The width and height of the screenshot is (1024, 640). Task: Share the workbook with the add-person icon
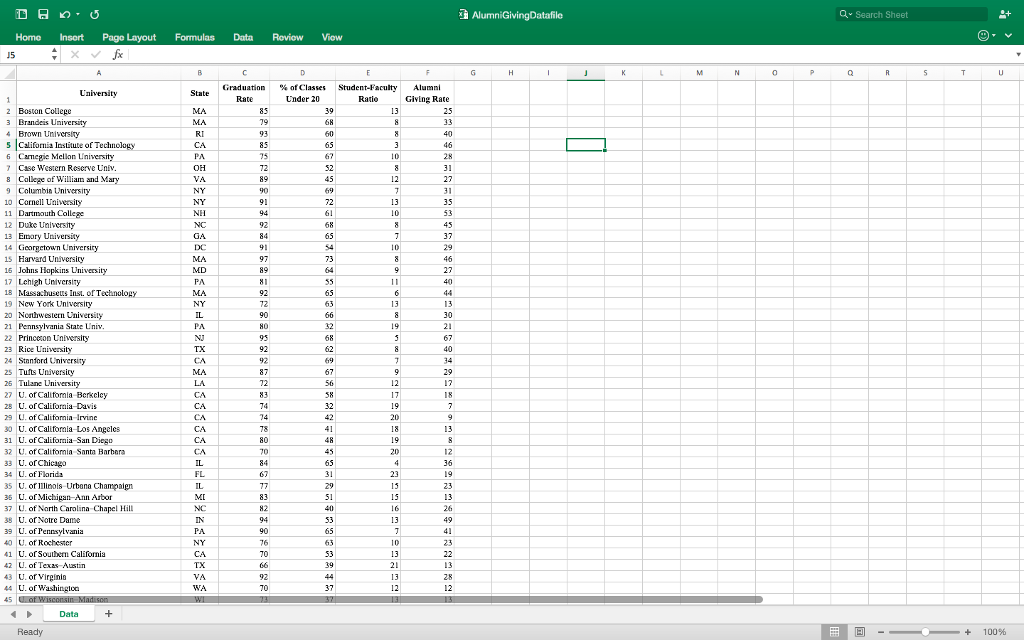pyautogui.click(x=1004, y=14)
